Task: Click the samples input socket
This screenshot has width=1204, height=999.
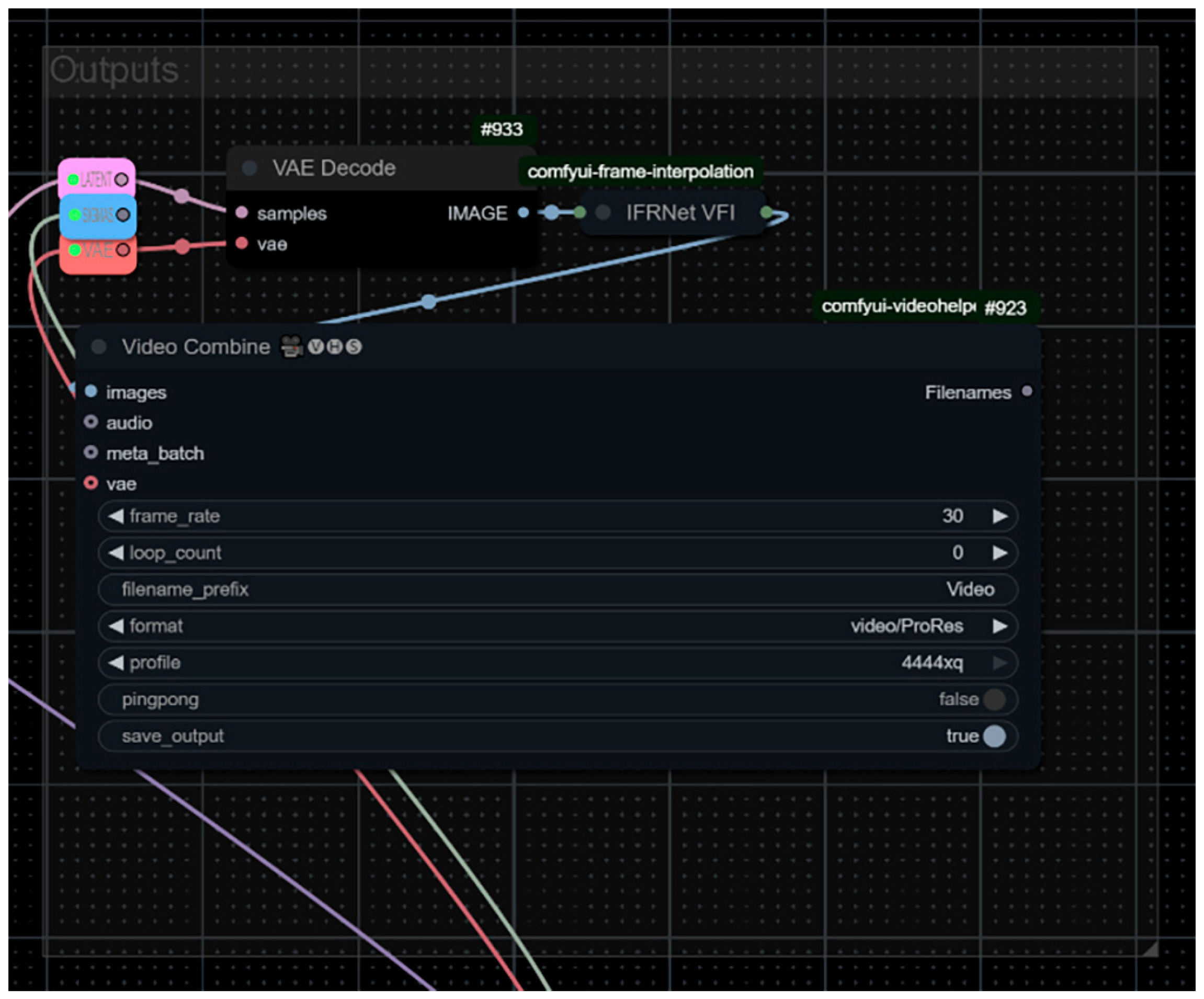Action: 241,213
